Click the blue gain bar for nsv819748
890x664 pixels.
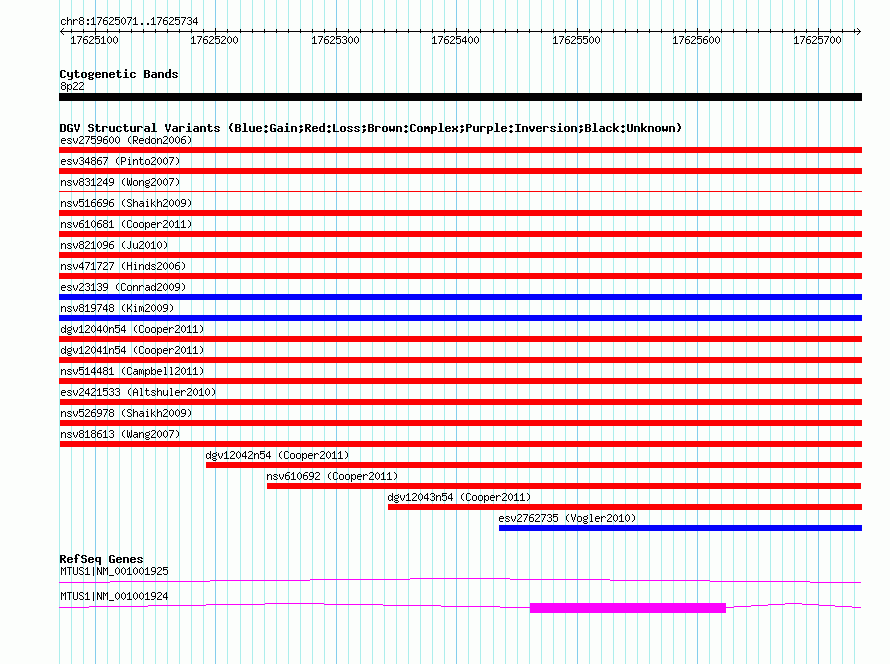pyautogui.click(x=460, y=318)
